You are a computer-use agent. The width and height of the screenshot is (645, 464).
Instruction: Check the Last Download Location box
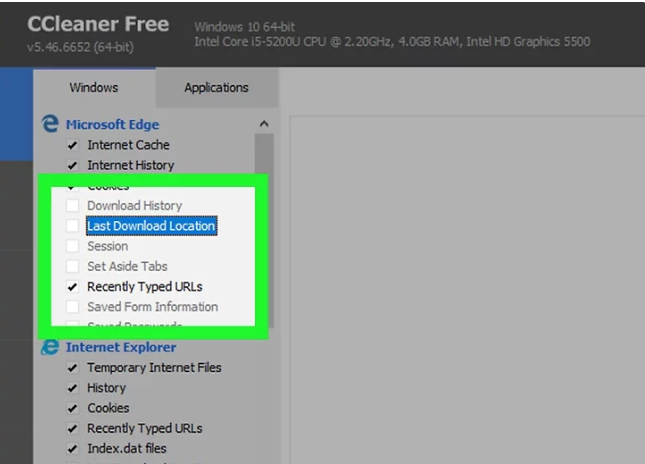pyautogui.click(x=73, y=225)
